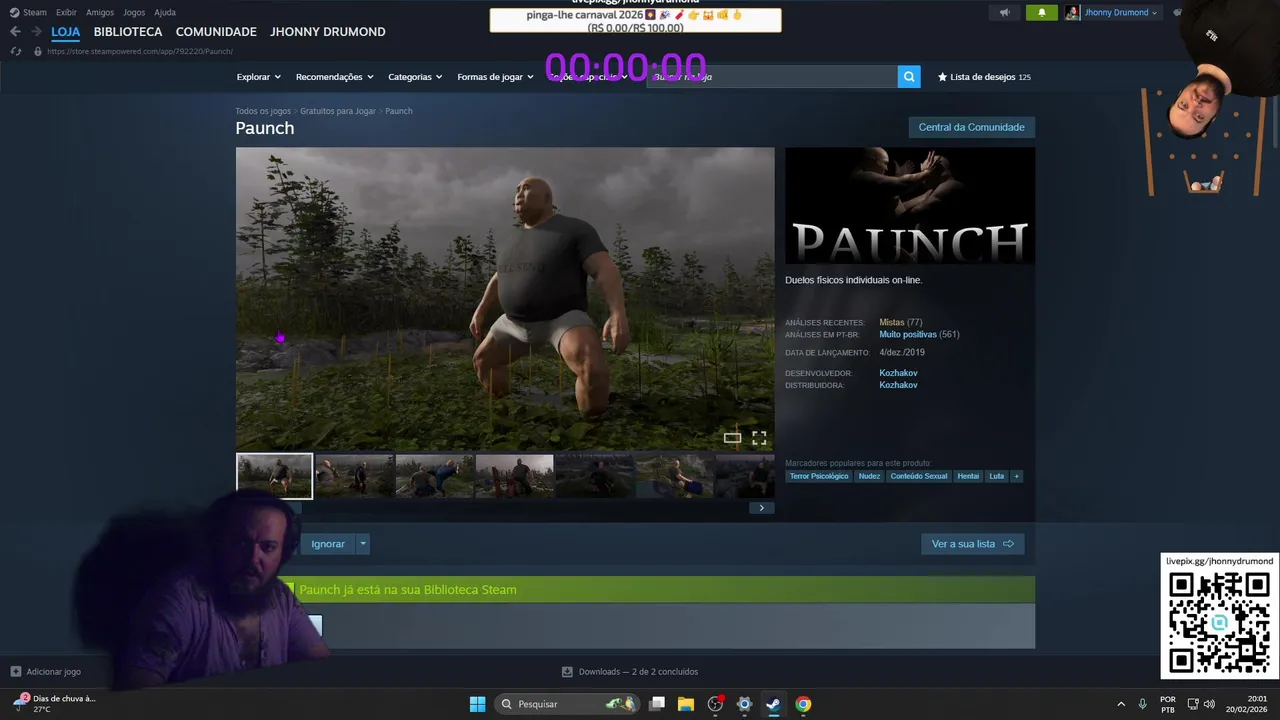Click the right arrow under the thumbnail strip
The width and height of the screenshot is (1280, 720).
[x=761, y=508]
